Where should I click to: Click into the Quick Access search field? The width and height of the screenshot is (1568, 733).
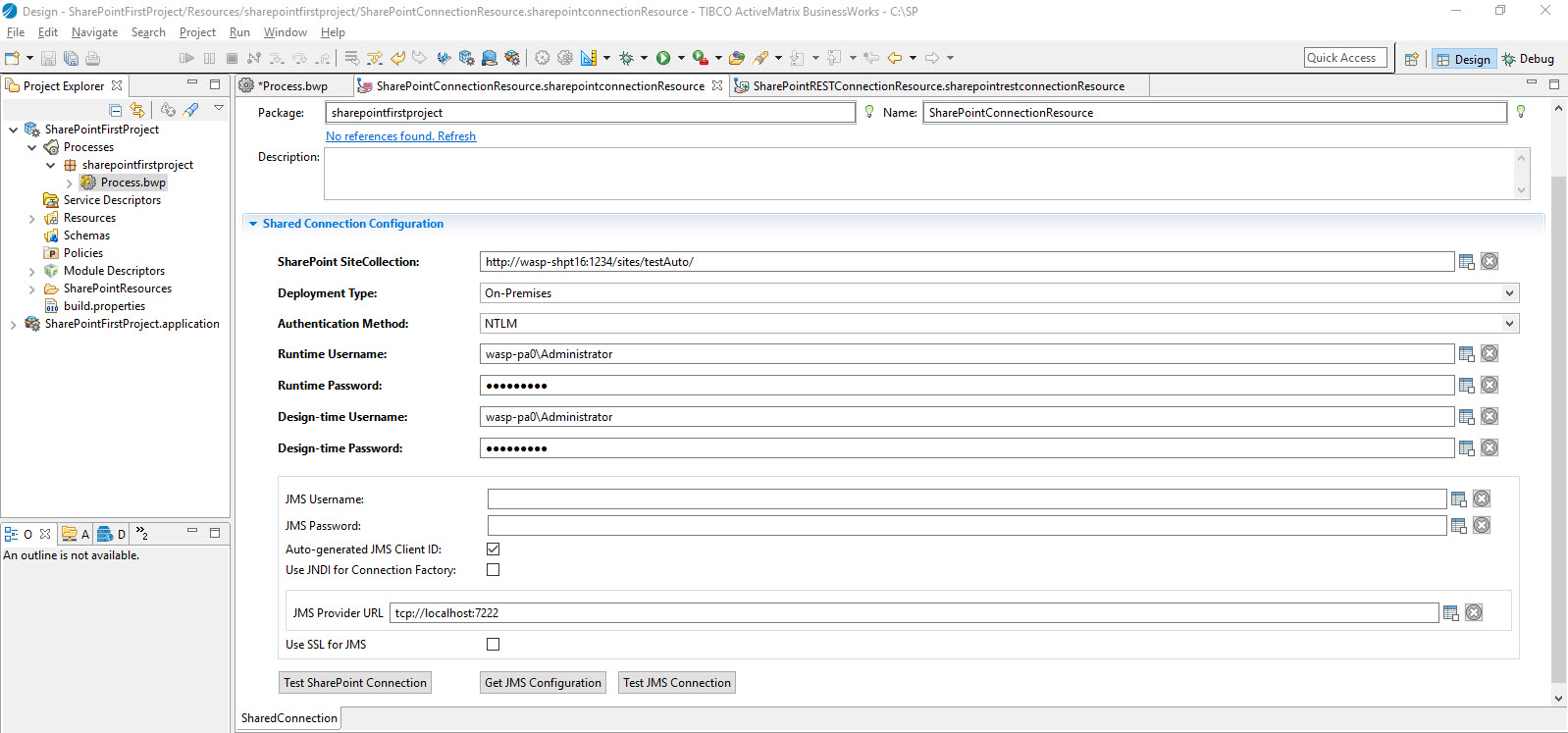click(1345, 58)
